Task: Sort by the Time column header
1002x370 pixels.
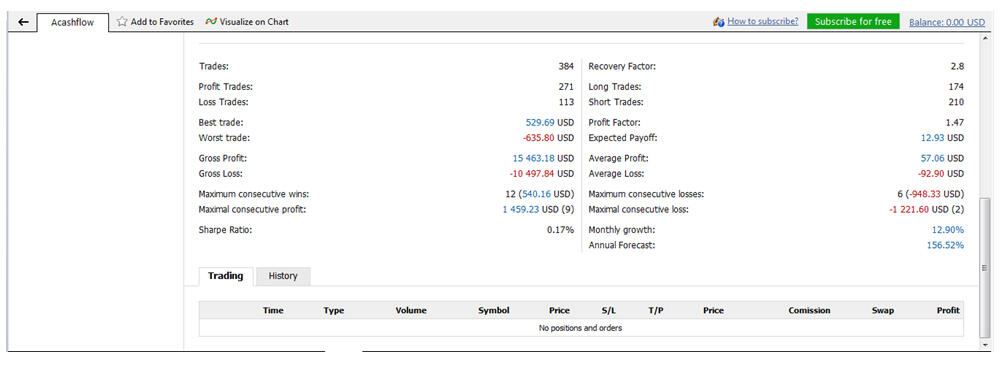Action: [x=273, y=311]
